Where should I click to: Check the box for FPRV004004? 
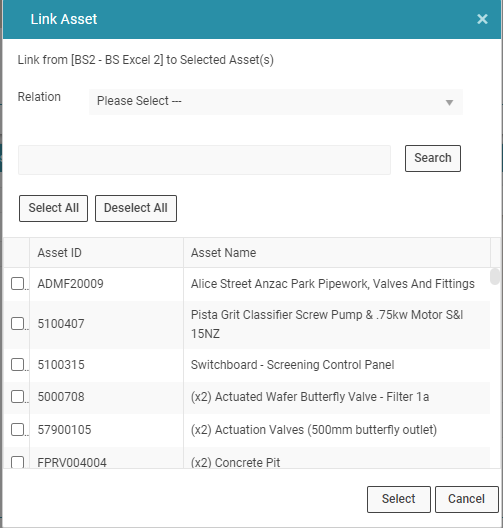(18, 462)
